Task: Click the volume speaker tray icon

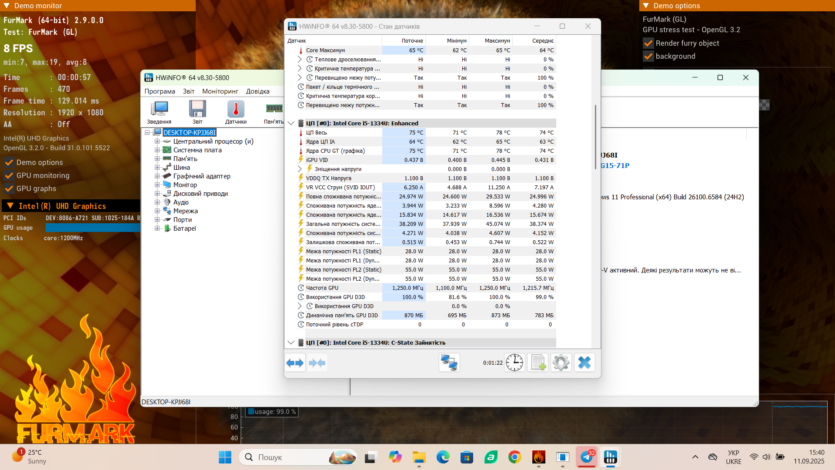Action: pos(766,457)
